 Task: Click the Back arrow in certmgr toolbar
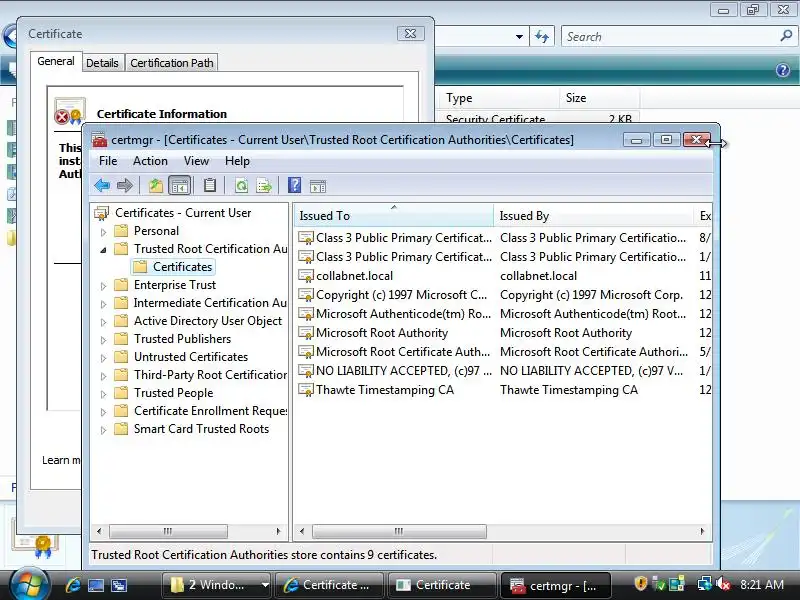coord(102,185)
